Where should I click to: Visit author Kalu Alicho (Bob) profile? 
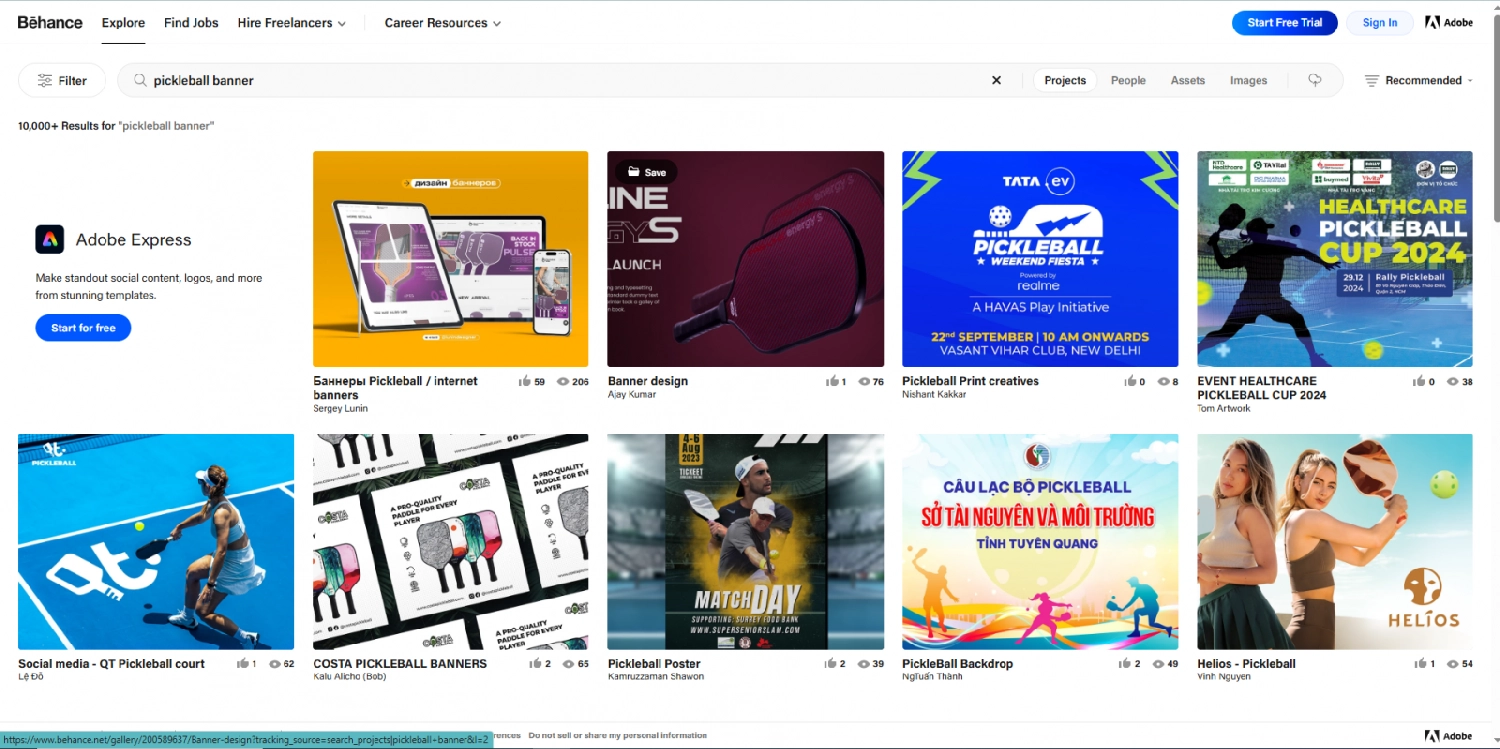tap(349, 677)
